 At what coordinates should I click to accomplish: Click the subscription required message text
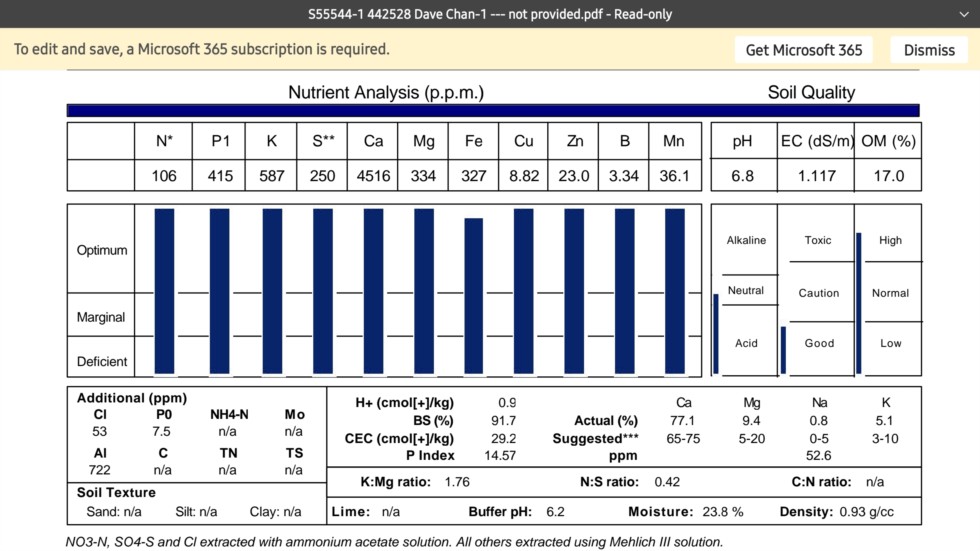201,49
